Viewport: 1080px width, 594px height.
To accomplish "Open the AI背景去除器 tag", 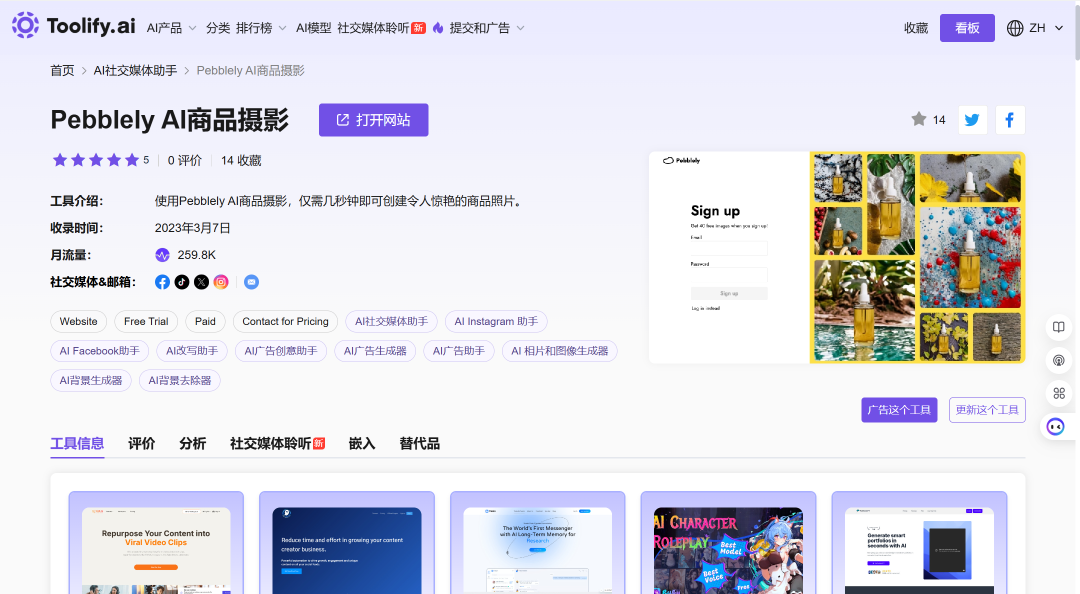I will (180, 380).
